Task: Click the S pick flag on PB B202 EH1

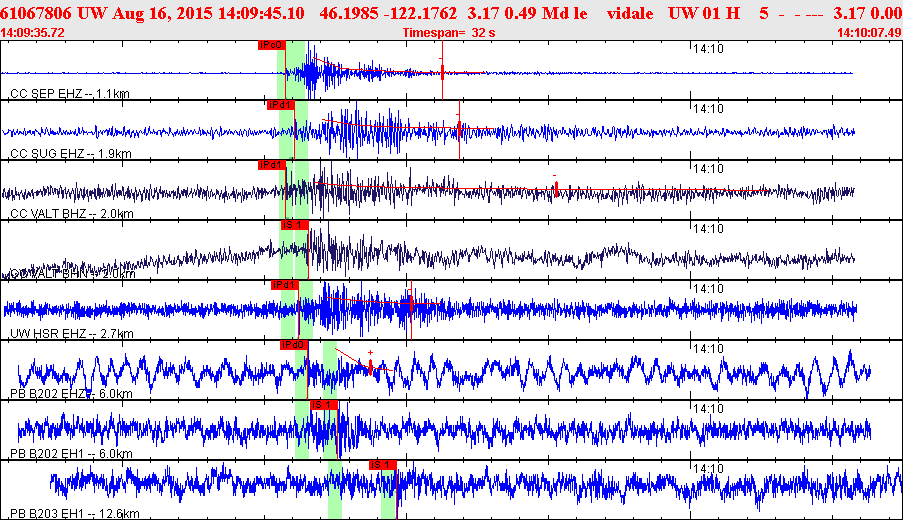Action: [x=324, y=405]
